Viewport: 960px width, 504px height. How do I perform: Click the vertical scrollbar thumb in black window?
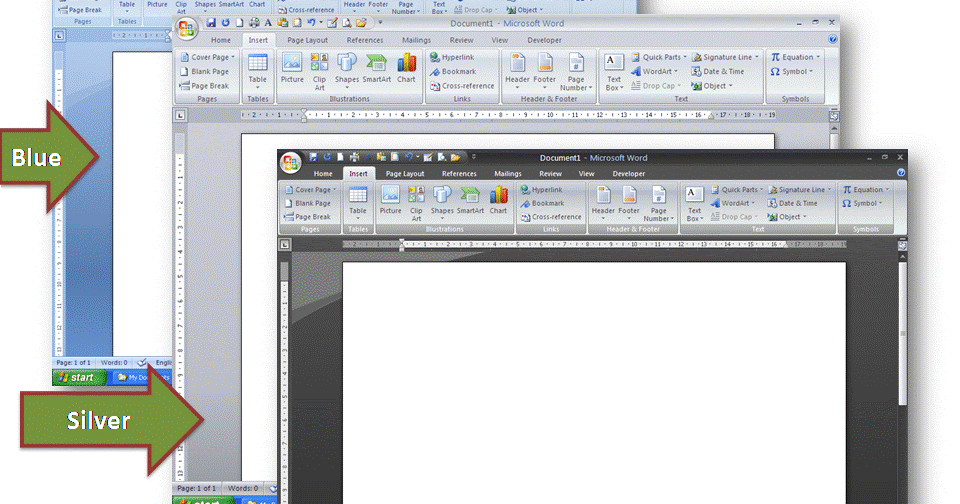[902, 334]
